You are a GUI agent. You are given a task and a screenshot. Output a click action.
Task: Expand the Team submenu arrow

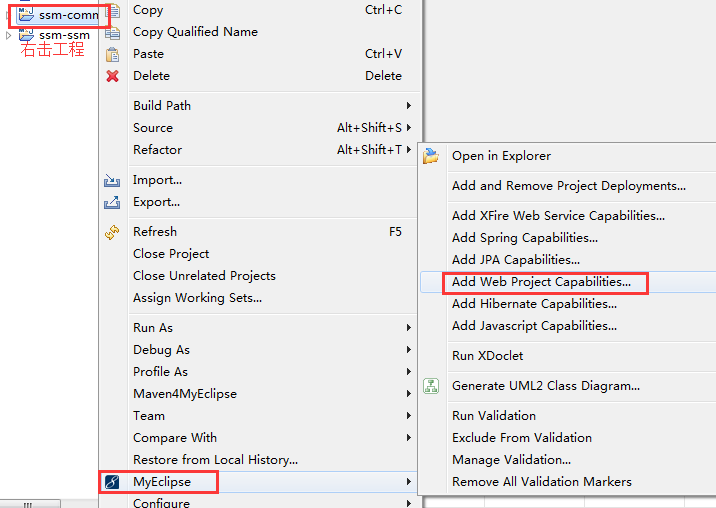(x=409, y=415)
